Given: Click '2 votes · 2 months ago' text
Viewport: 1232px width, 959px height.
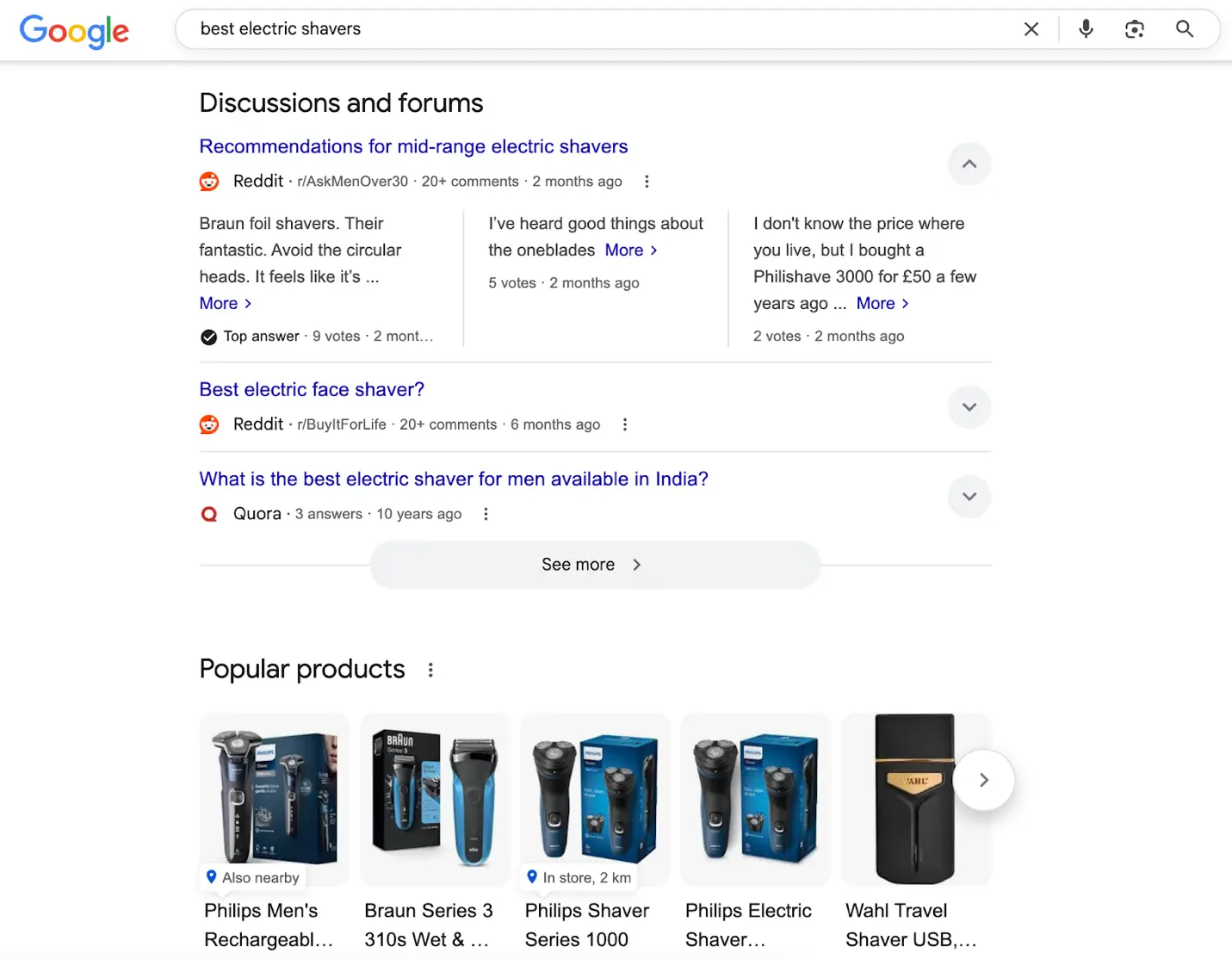Looking at the screenshot, I should (x=829, y=337).
